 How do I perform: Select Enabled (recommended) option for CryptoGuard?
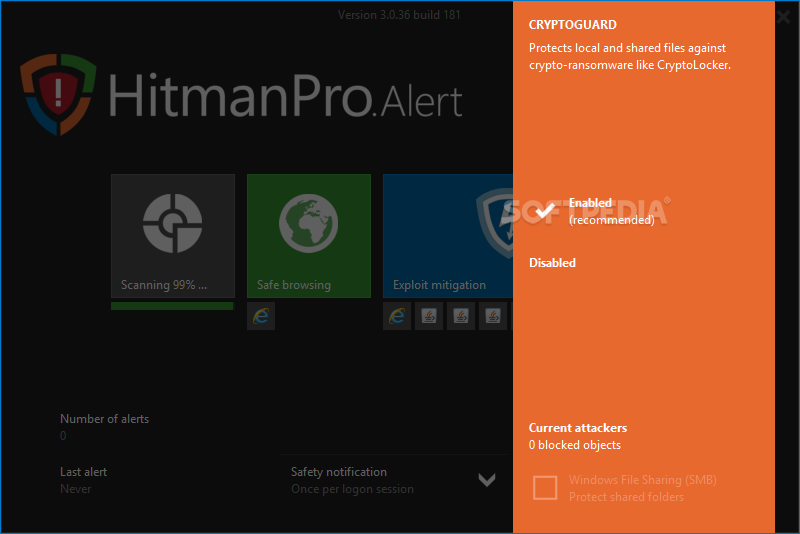coord(594,211)
